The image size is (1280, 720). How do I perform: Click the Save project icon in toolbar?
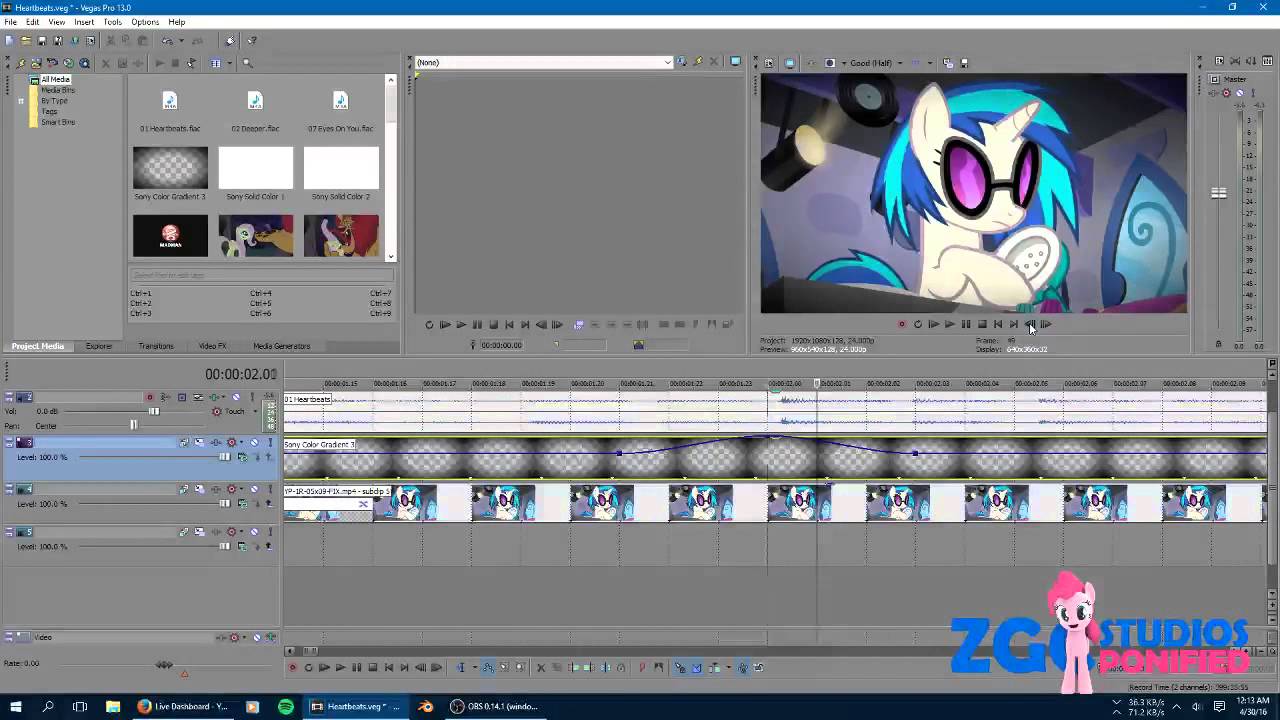(x=41, y=41)
